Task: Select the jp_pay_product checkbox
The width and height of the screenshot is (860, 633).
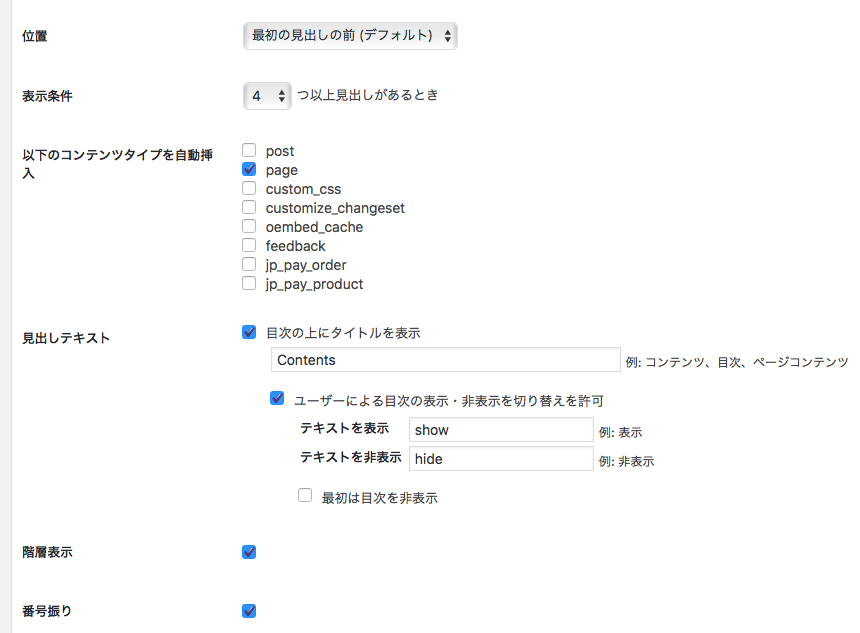Action: (x=250, y=284)
